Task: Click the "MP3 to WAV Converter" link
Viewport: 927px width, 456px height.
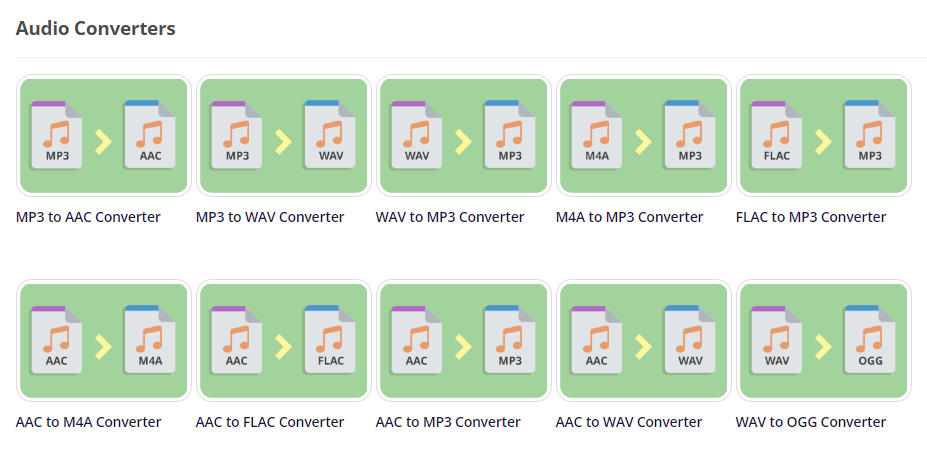Action: 270,217
